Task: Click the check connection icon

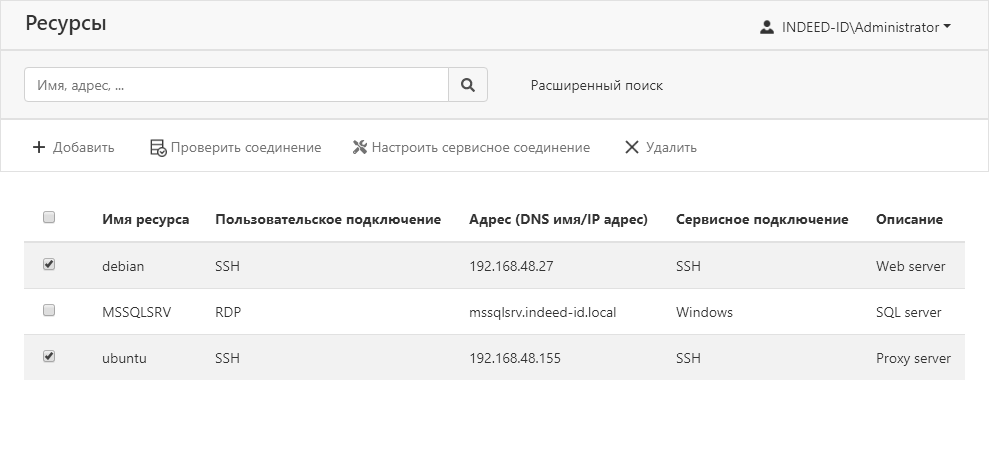Action: (x=158, y=147)
